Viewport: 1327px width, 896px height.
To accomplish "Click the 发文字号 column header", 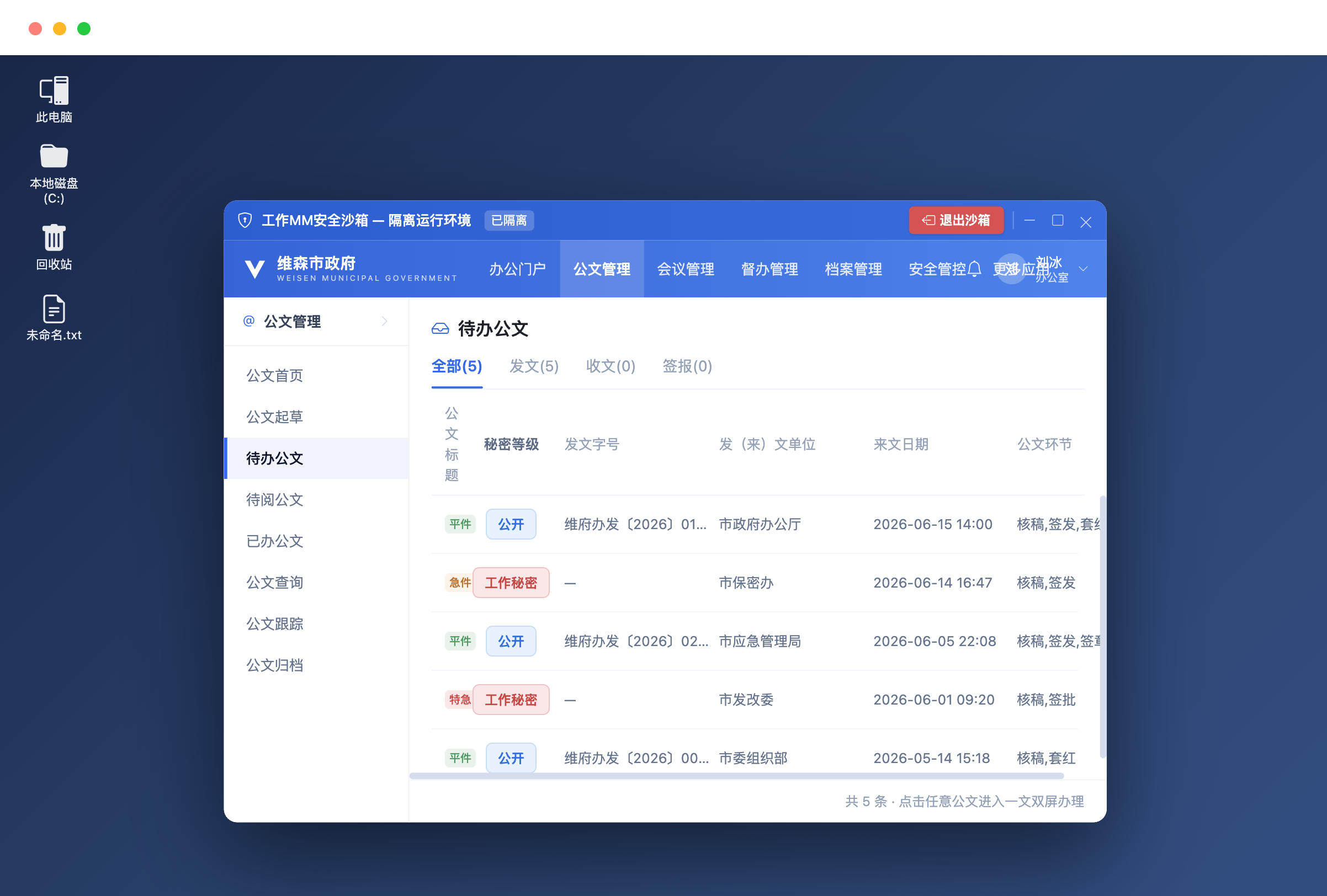I will coord(592,444).
